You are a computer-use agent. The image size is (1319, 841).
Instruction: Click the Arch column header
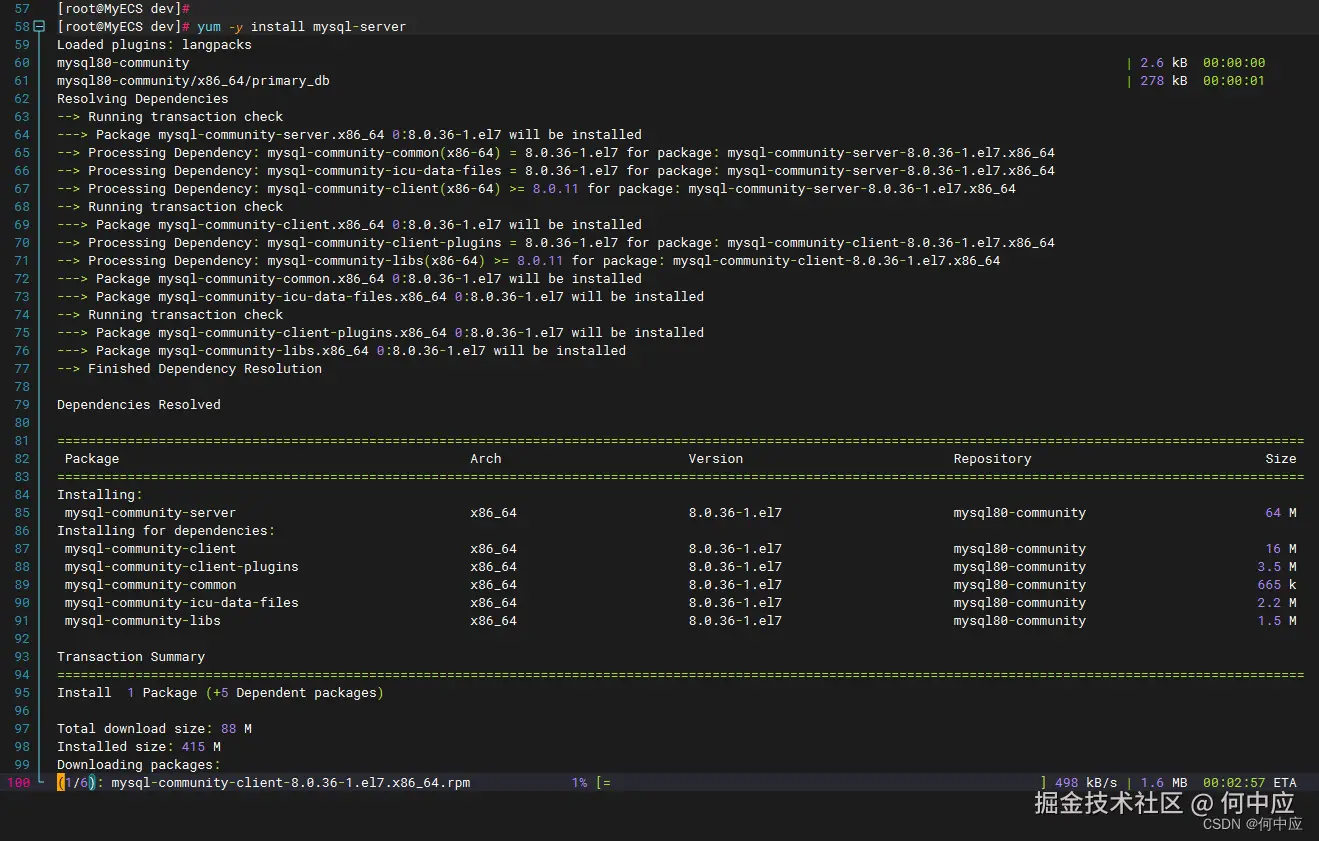point(485,459)
